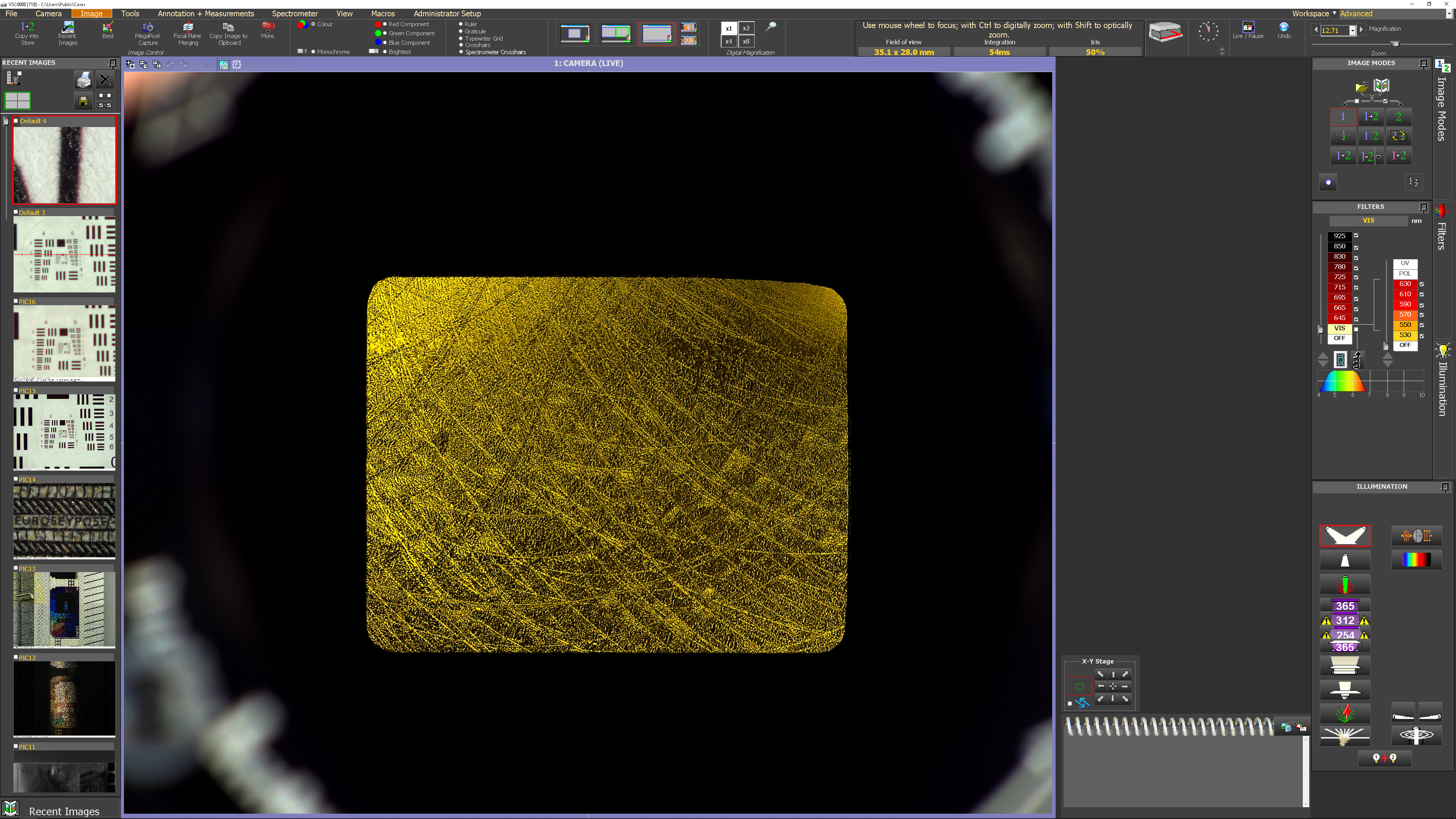This screenshot has height=819, width=1456.
Task: Select 630 nm filter button
Action: 1404,284
